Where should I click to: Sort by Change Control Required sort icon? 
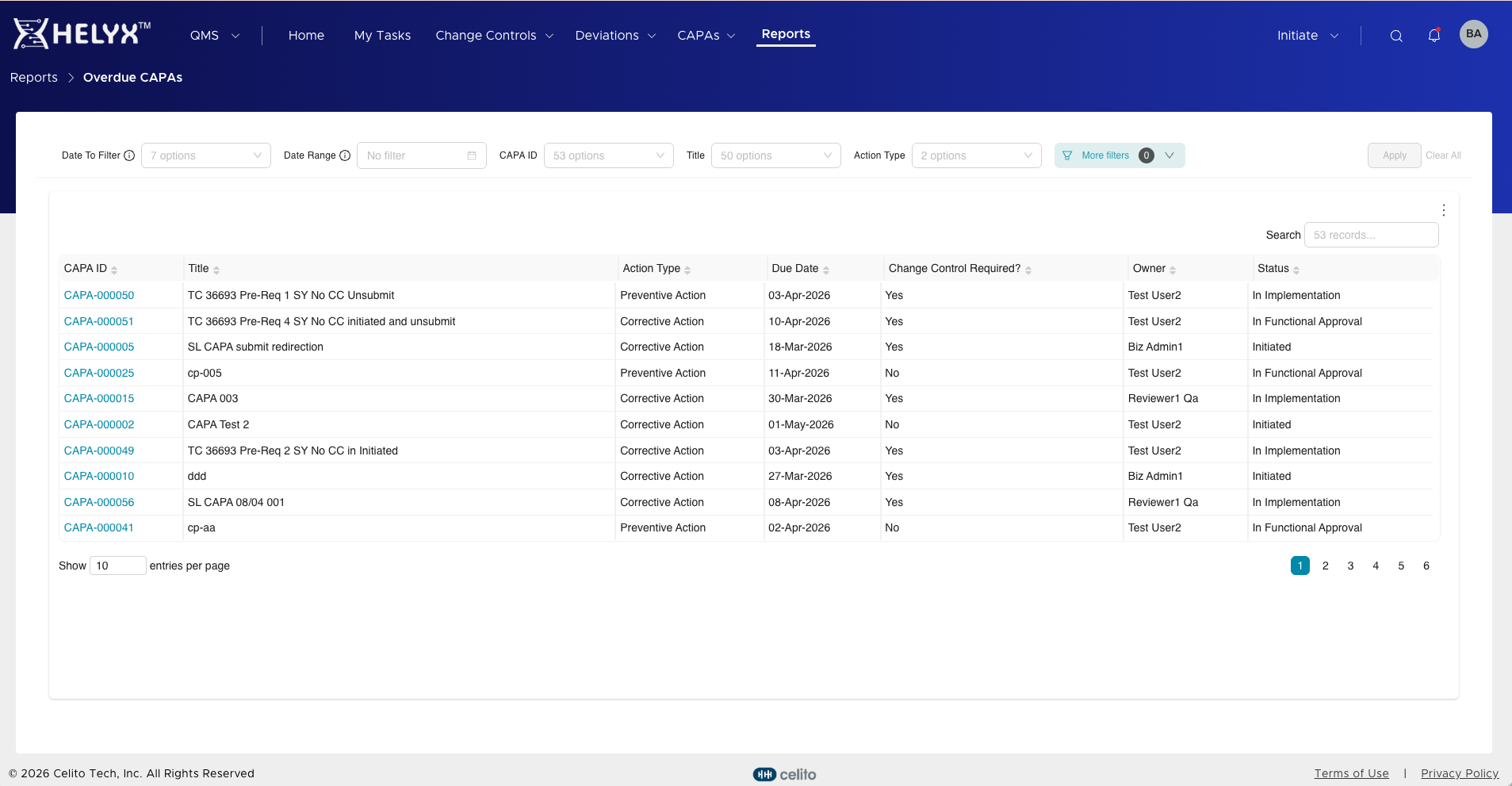1028,270
